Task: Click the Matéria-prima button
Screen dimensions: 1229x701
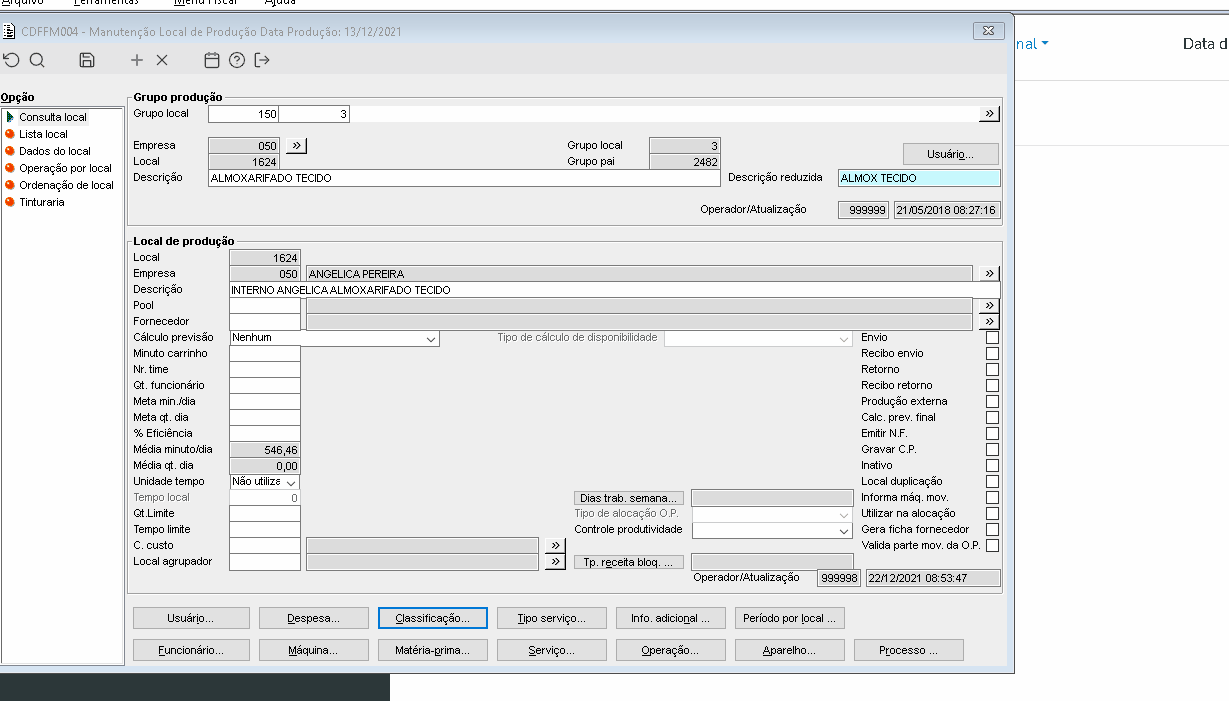Action: click(x=433, y=650)
